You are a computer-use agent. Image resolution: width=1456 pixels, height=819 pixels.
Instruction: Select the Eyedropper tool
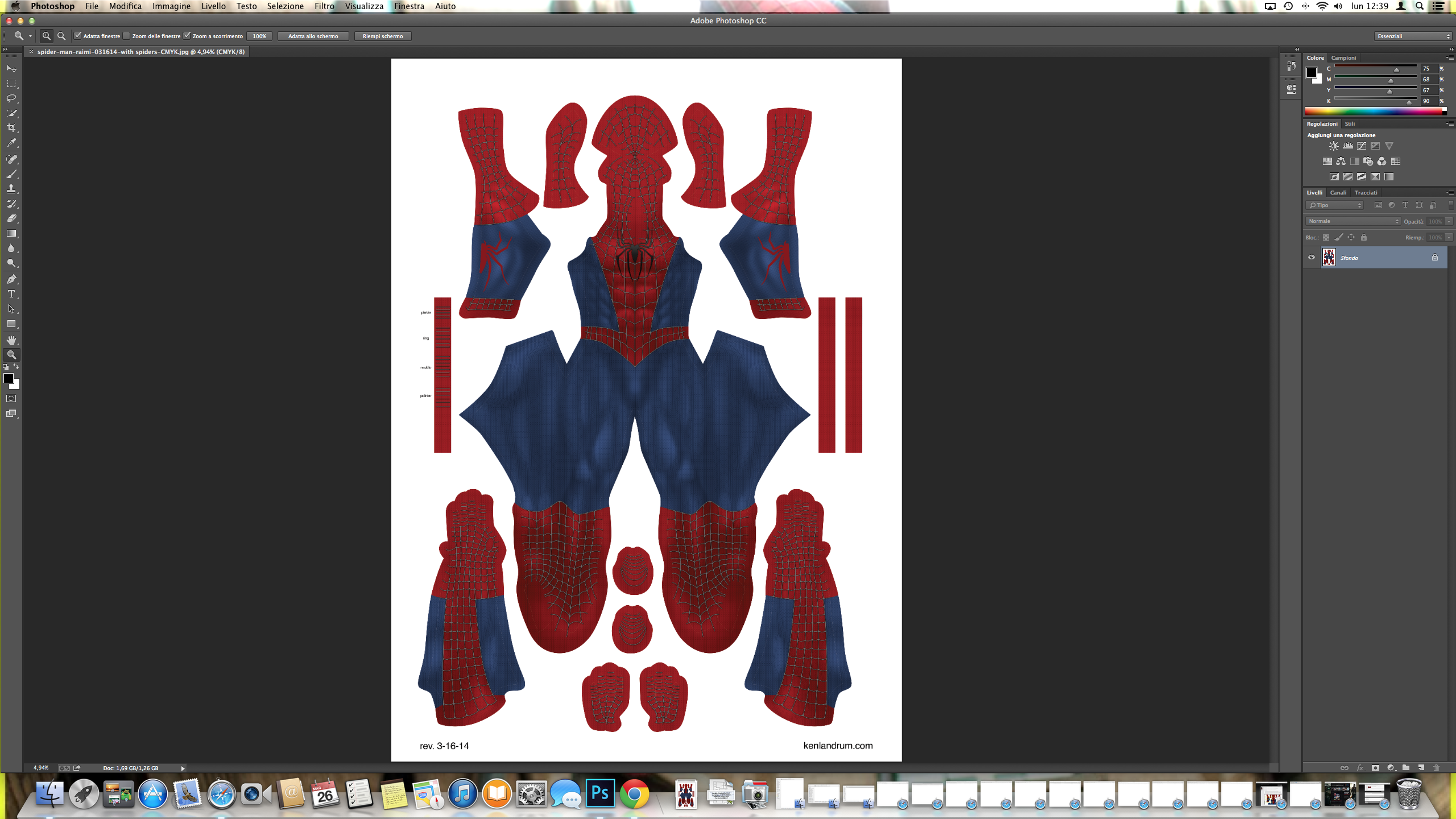coord(11,143)
